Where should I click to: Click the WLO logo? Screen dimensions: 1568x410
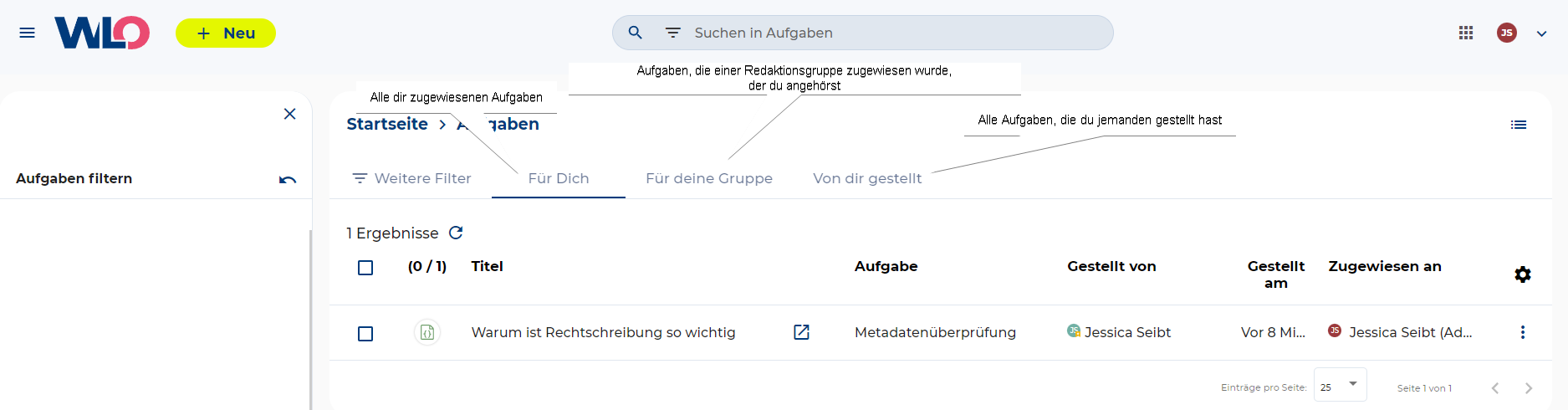tap(102, 33)
